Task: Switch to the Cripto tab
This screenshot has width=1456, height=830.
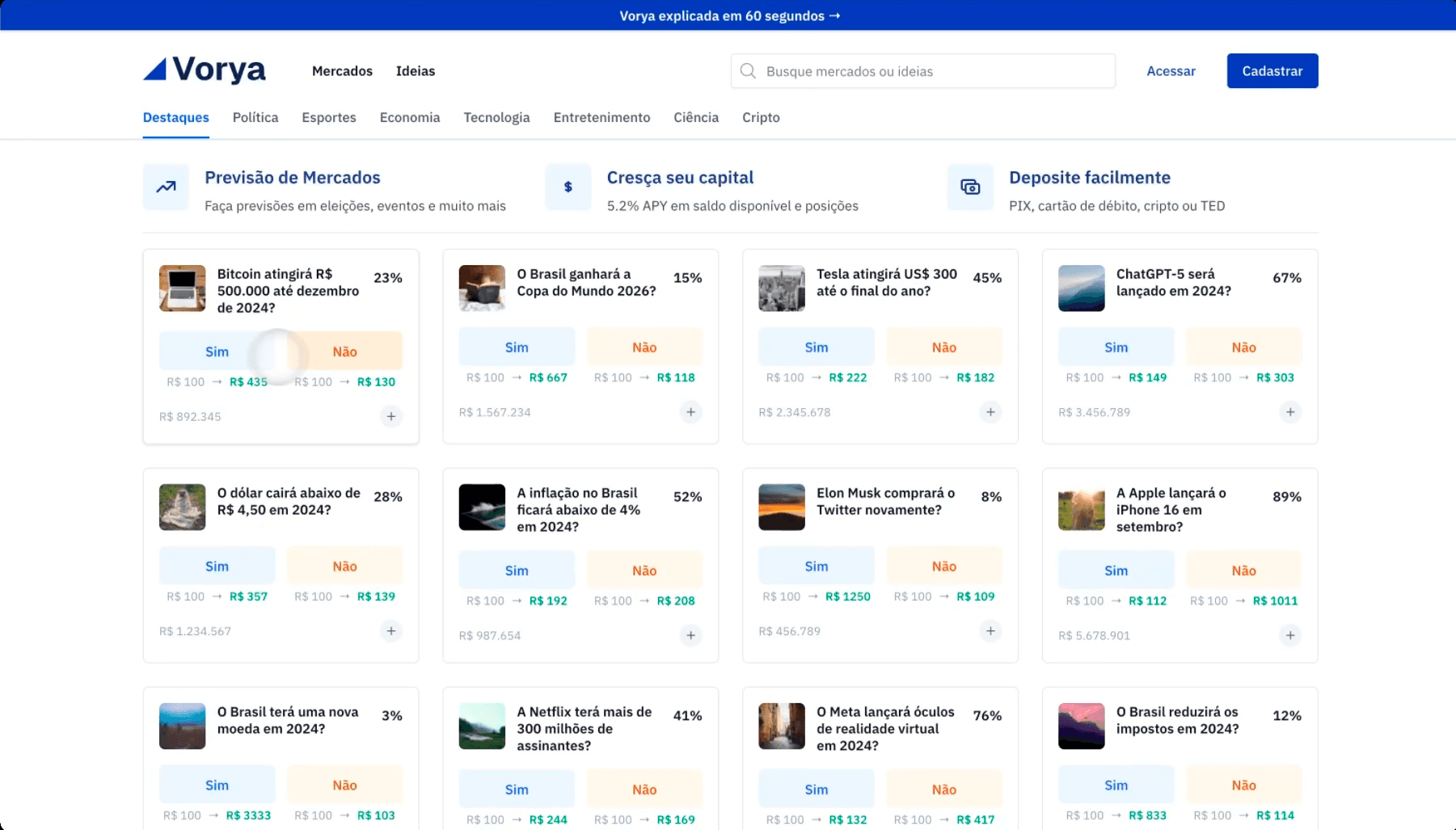Action: click(761, 117)
